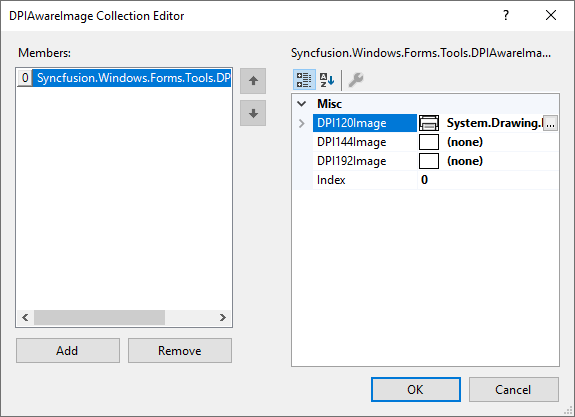Click the members list horizontal scrollbar thumb
The image size is (575, 417).
click(x=99, y=318)
